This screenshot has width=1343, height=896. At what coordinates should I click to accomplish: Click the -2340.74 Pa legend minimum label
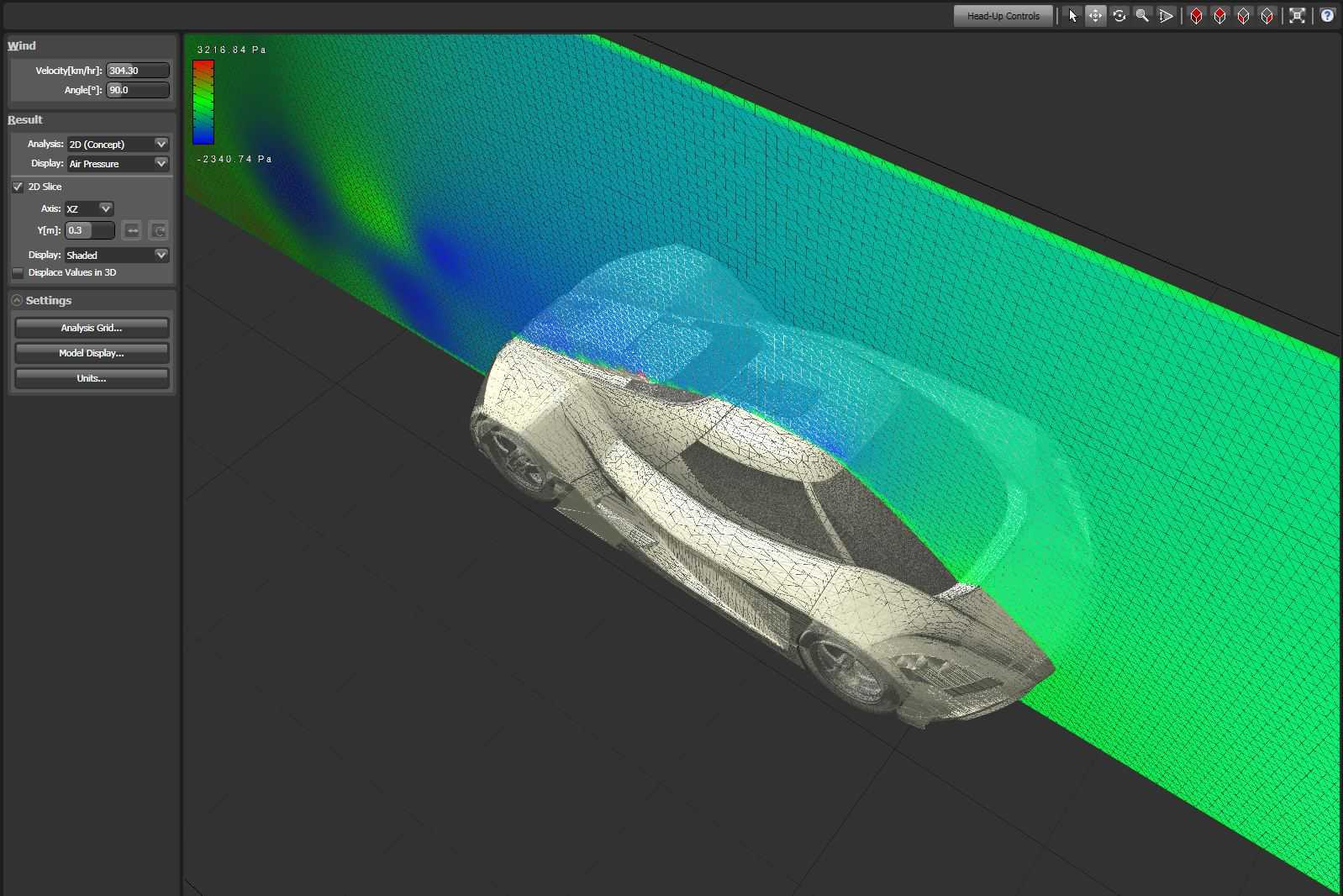(234, 159)
